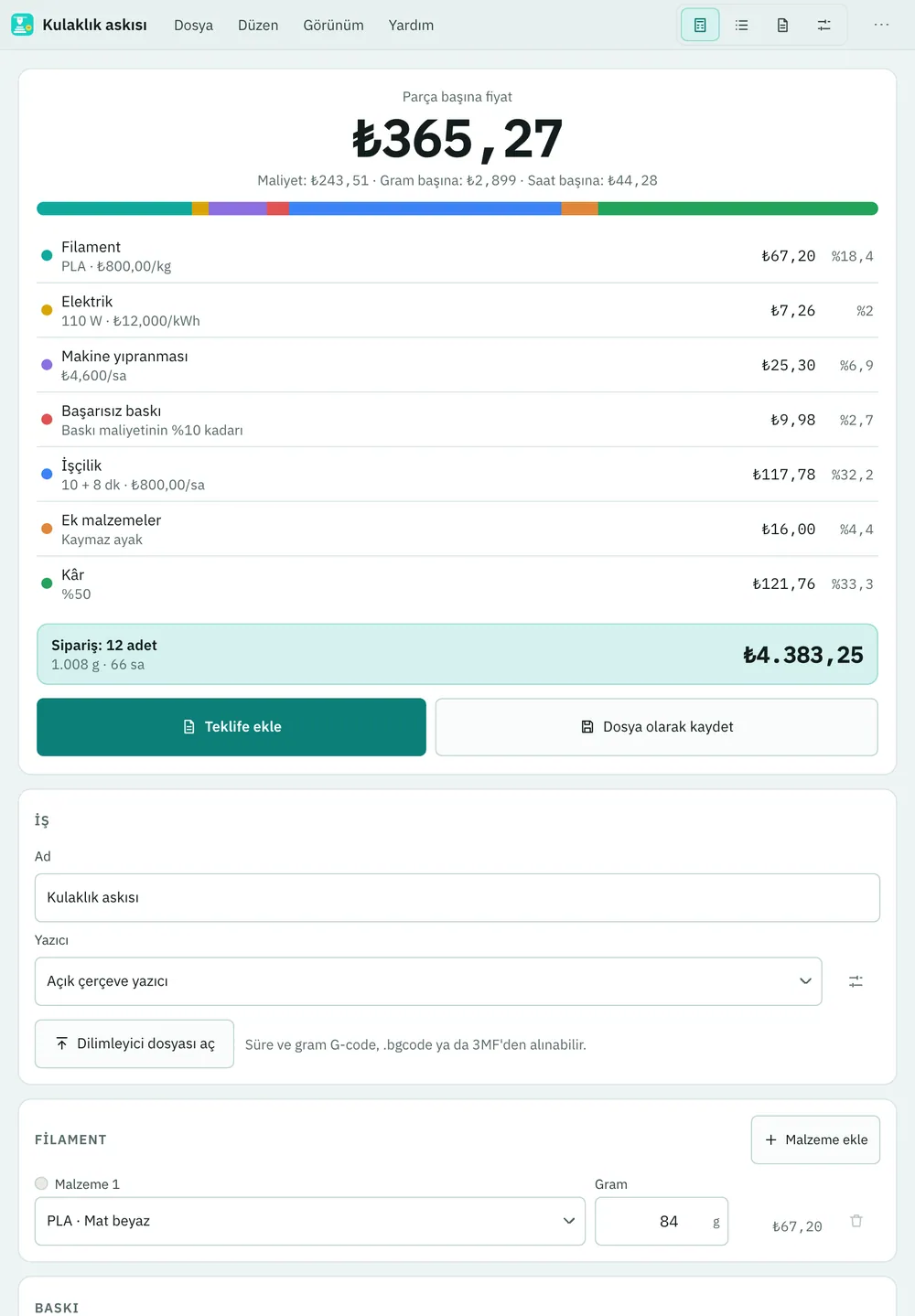Open the Düzen menu

pos(258,26)
